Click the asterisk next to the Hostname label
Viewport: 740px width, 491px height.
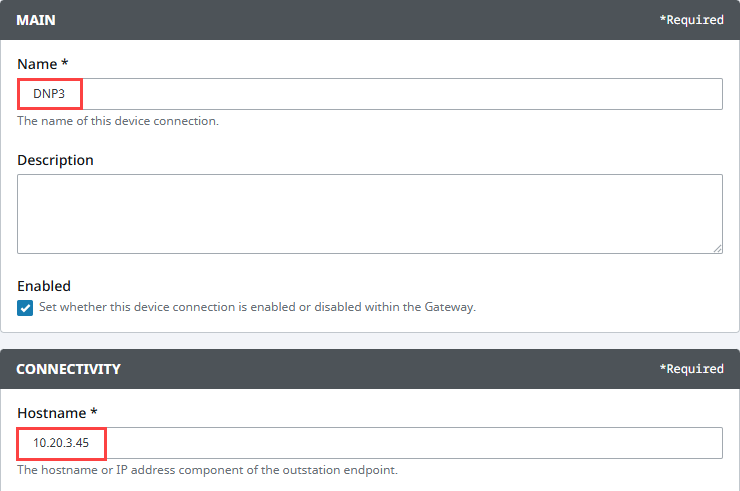pyautogui.click(x=94, y=411)
